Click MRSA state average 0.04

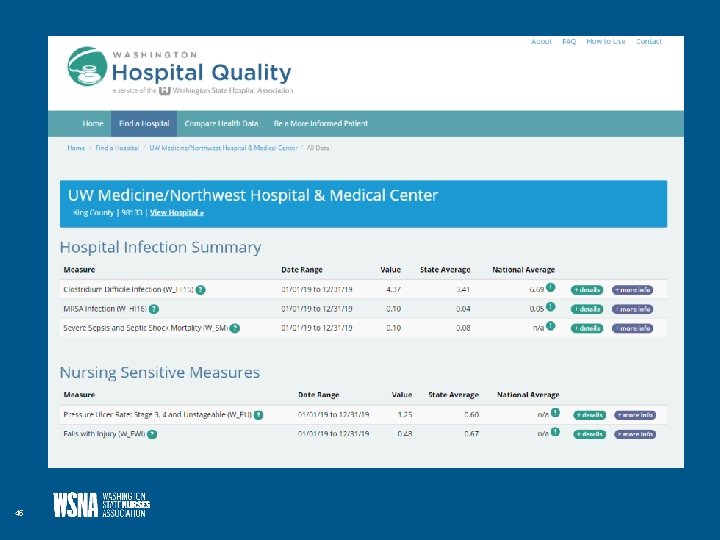point(463,309)
